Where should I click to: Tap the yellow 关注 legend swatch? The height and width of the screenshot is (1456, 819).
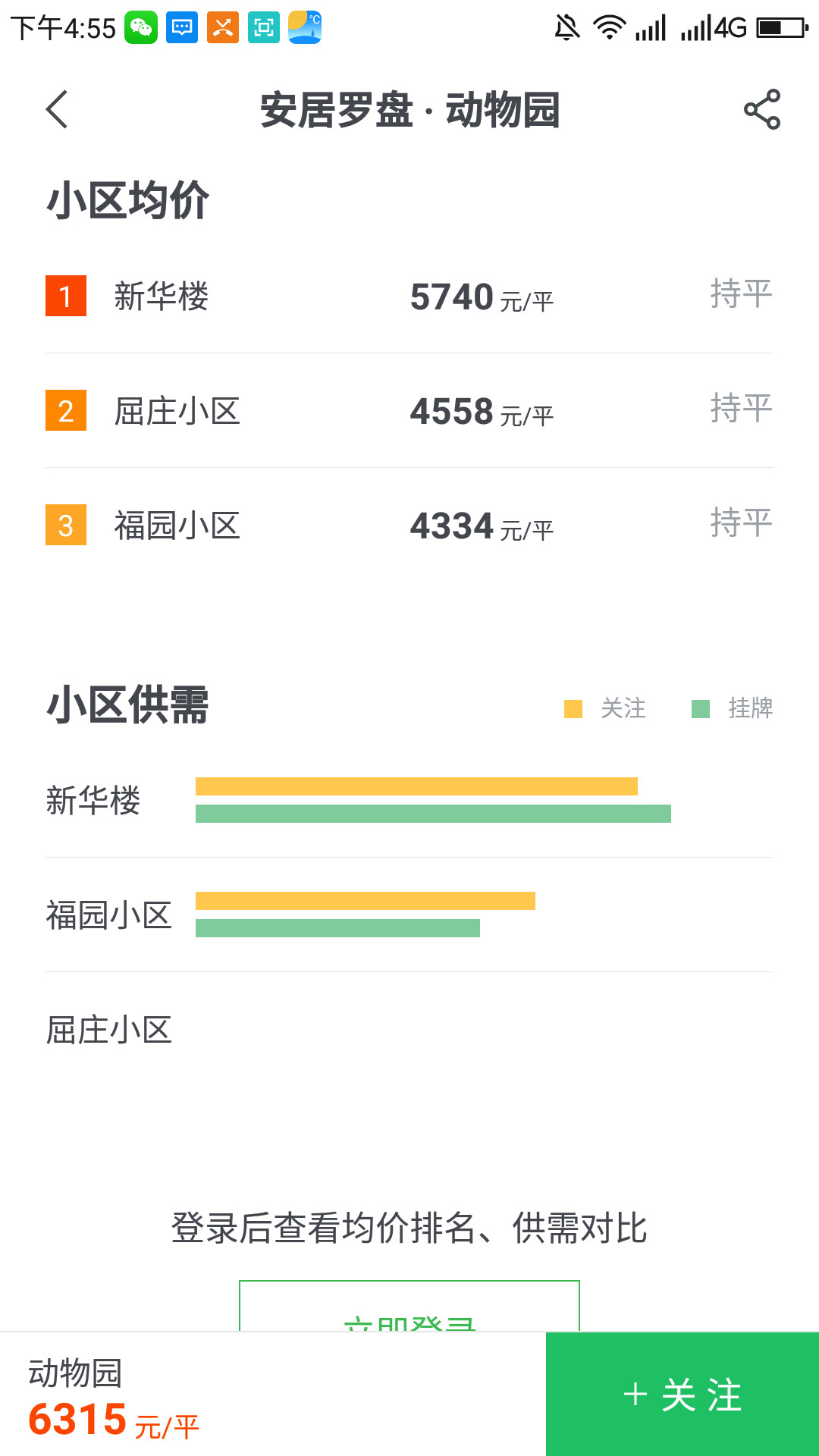[573, 708]
